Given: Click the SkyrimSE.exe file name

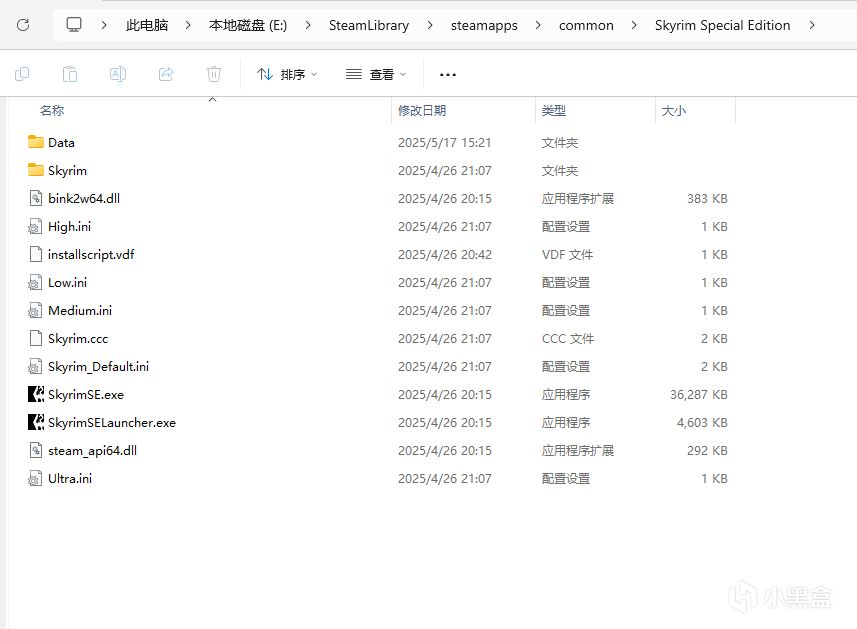Looking at the screenshot, I should click(86, 395).
